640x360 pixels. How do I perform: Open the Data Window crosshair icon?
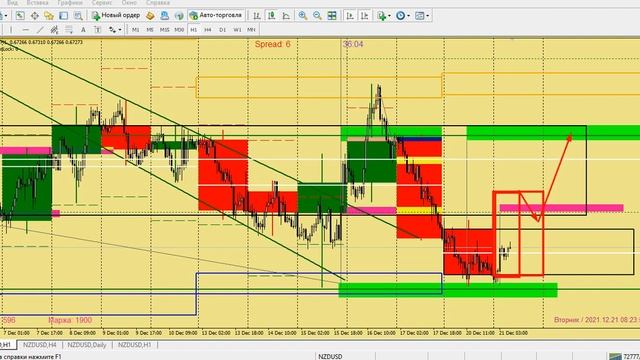tap(35, 16)
